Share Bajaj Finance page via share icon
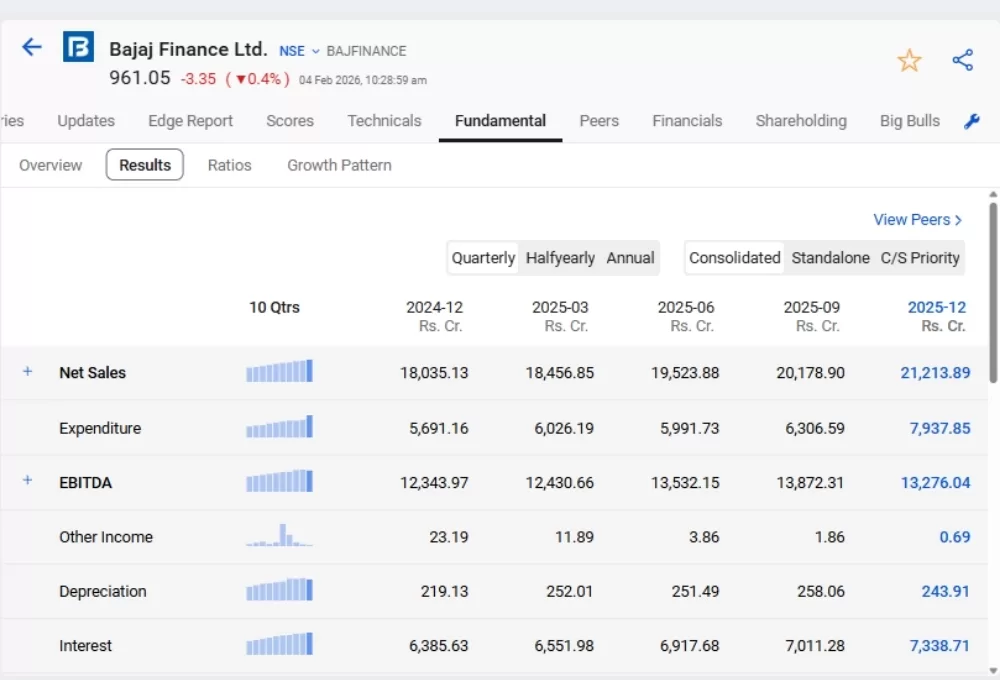The image size is (1000, 680). [x=963, y=60]
